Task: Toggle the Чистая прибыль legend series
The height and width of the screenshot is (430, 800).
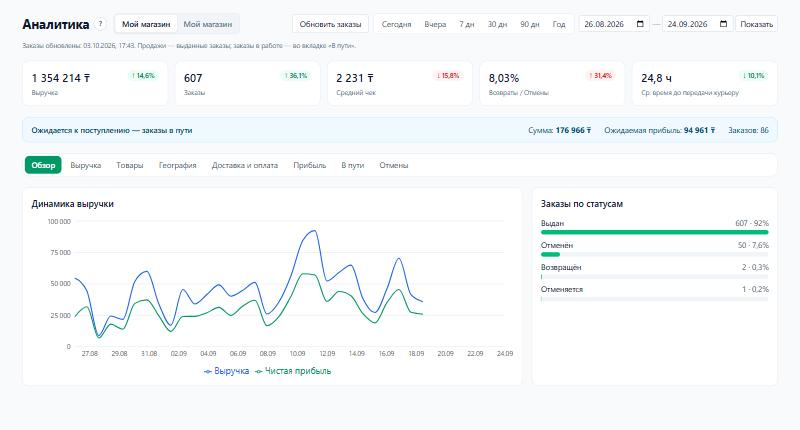Action: point(293,371)
